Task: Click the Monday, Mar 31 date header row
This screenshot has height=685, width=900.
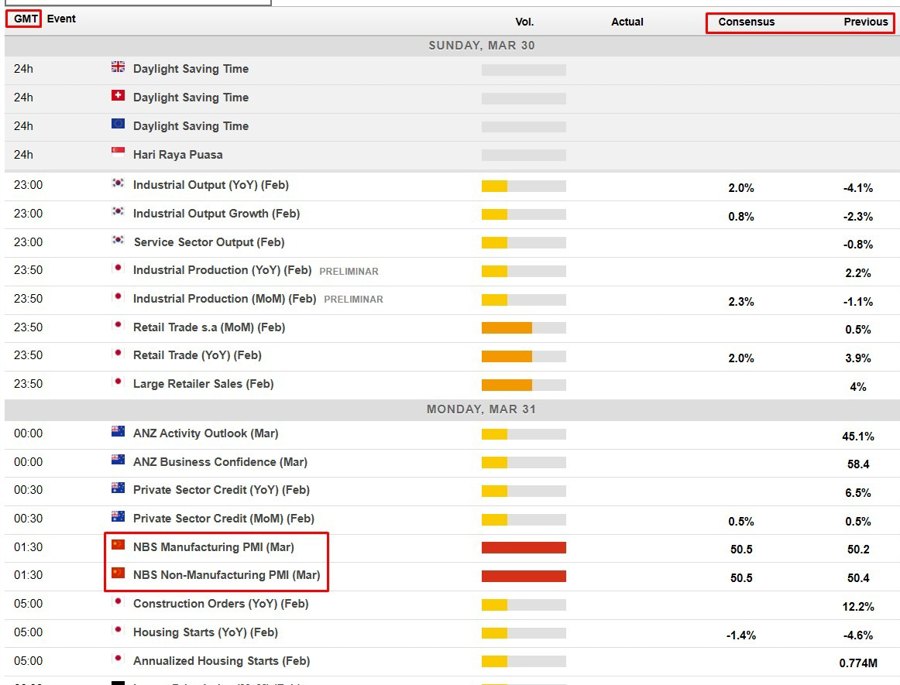Action: [450, 409]
